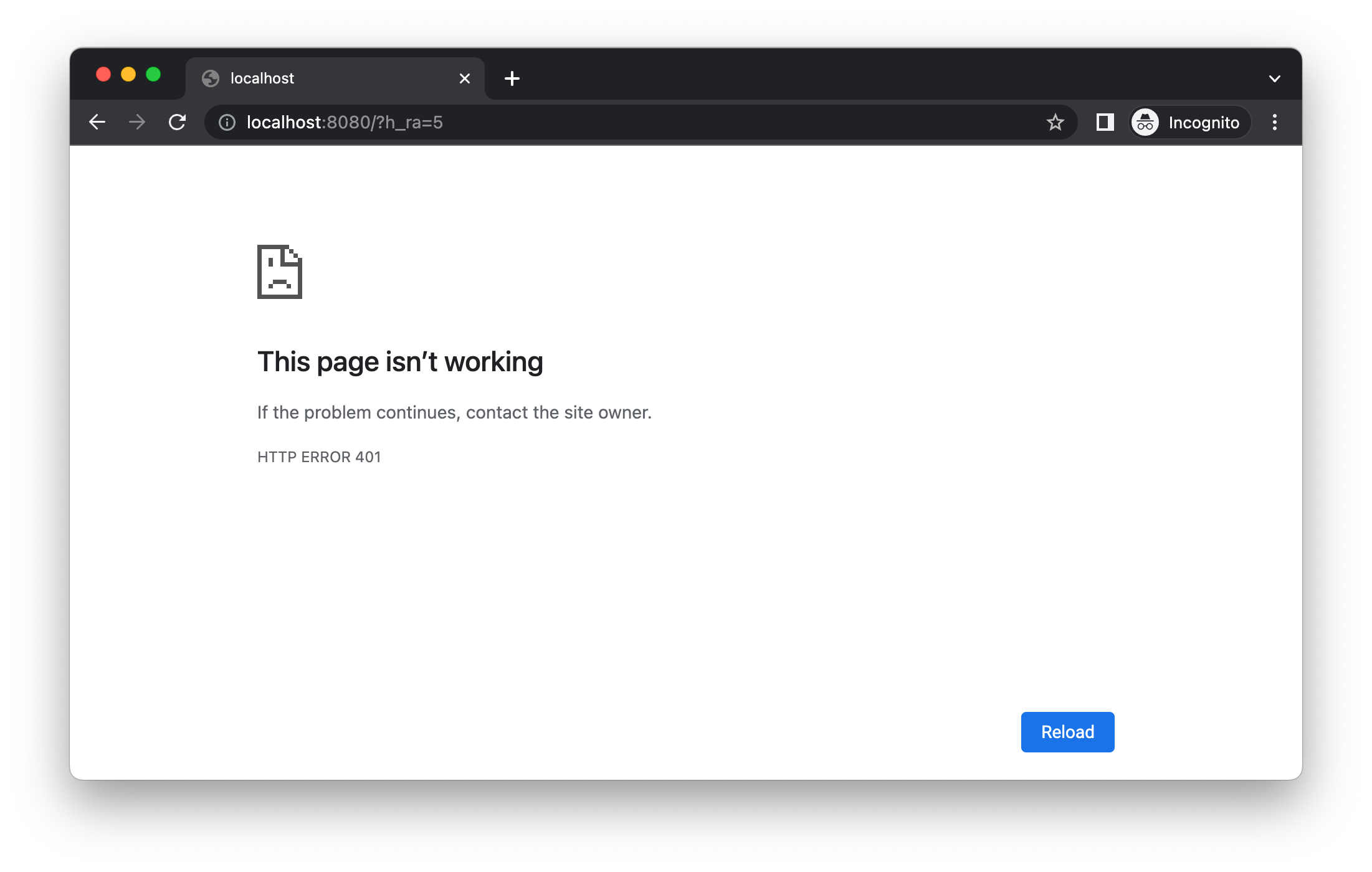1372x872 pixels.
Task: Open the side panel icon
Action: 1105,122
